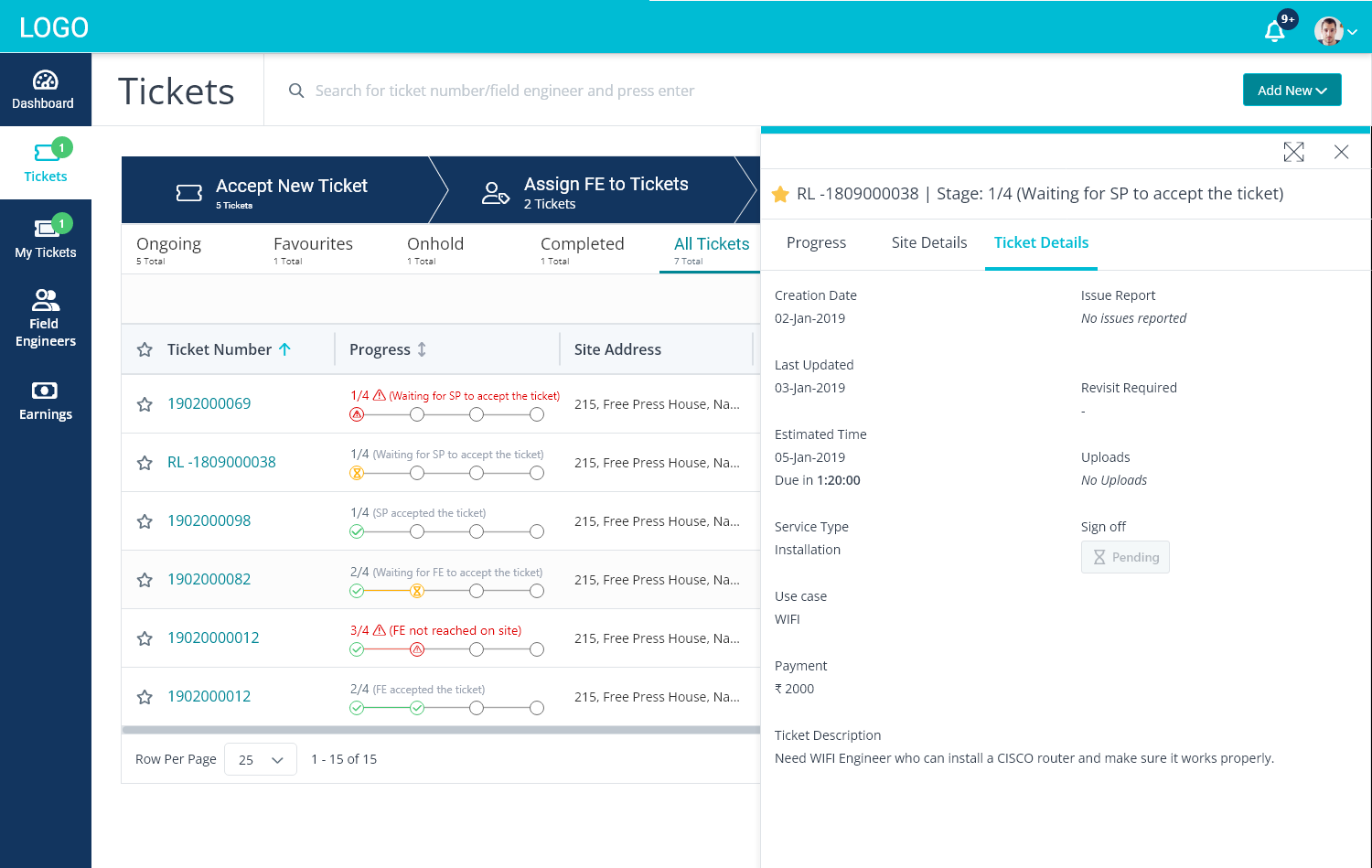
Task: Open the Earnings sidebar icon
Action: [x=45, y=401]
